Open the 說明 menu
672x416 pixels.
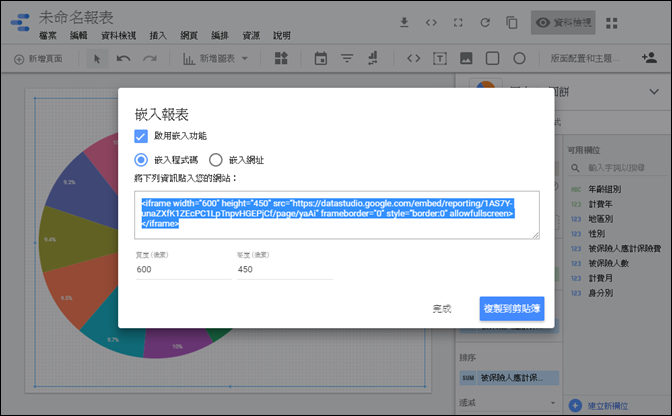click(x=282, y=36)
